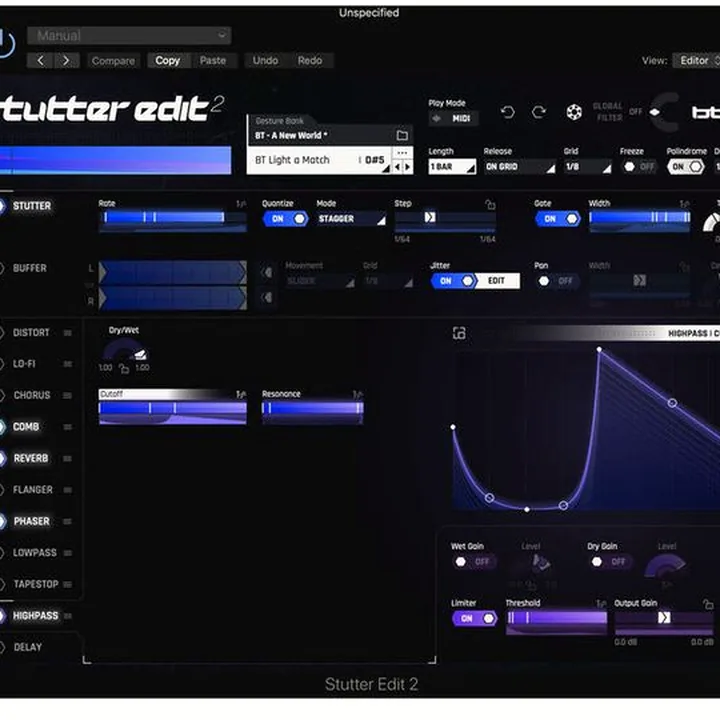720x720 pixels.
Task: Click the three-dot gesture options icon
Action: [402, 152]
